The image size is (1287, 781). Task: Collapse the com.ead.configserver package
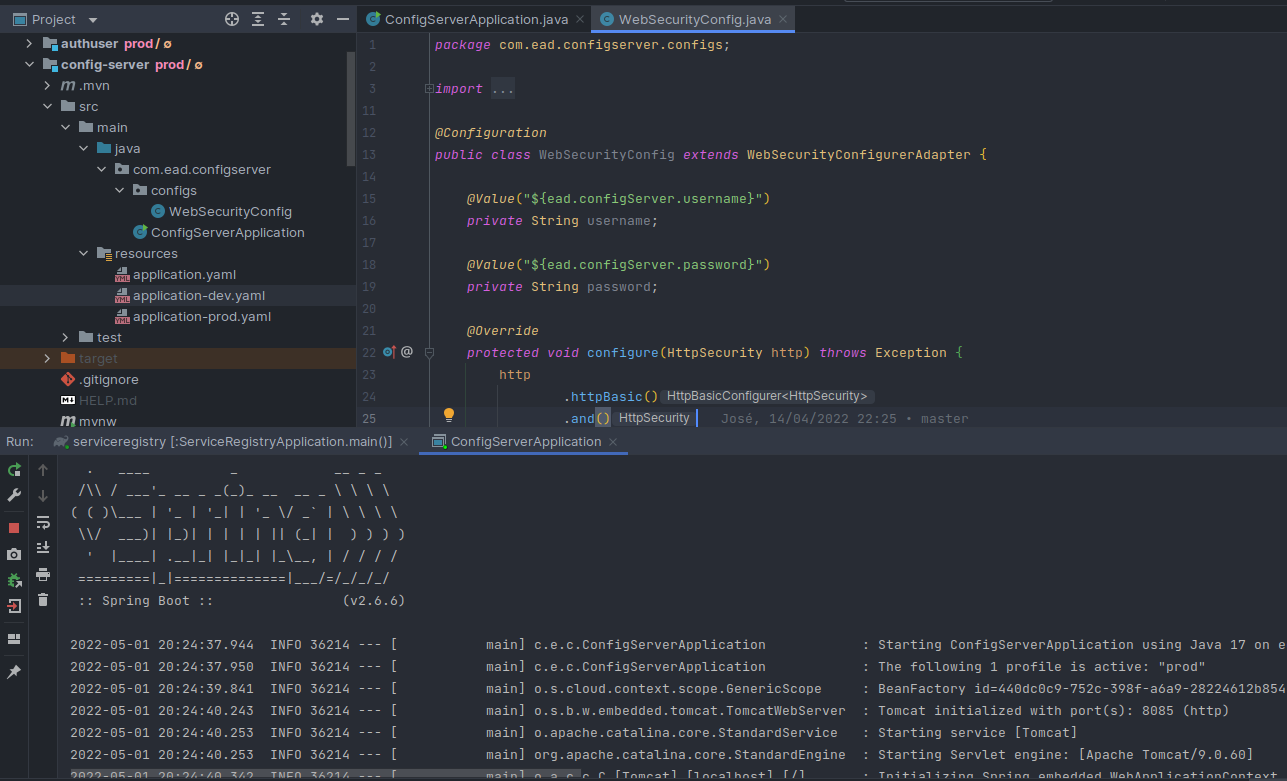101,170
